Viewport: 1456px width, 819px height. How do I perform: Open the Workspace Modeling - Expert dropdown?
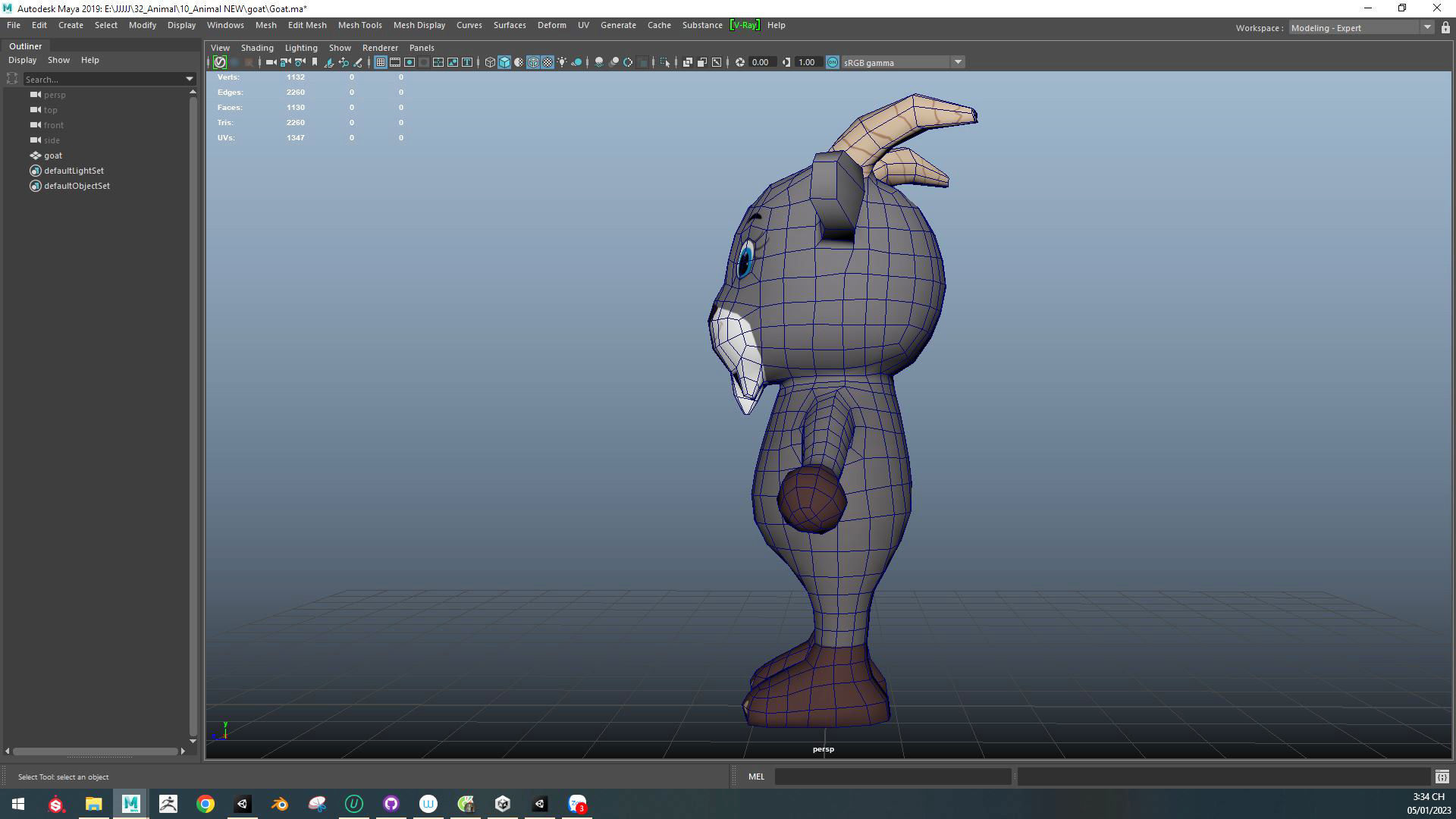(x=1361, y=28)
